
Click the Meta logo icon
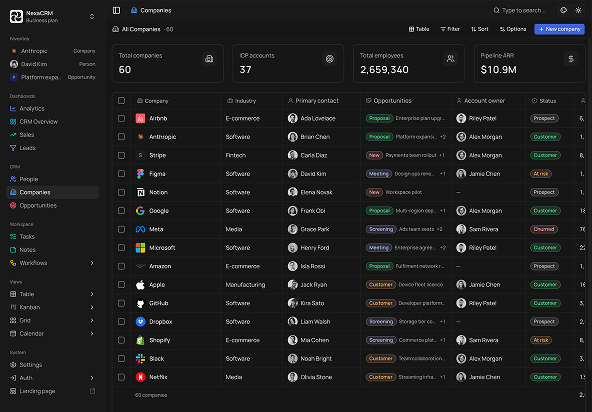[x=140, y=230]
